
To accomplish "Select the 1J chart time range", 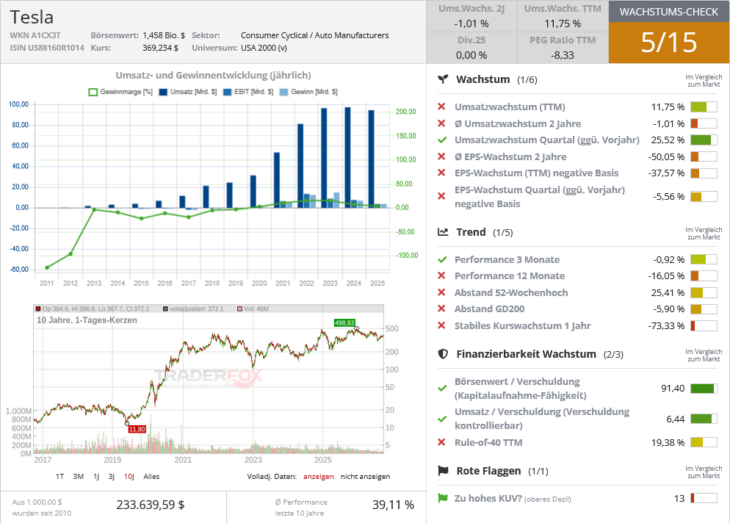I will click(96, 476).
